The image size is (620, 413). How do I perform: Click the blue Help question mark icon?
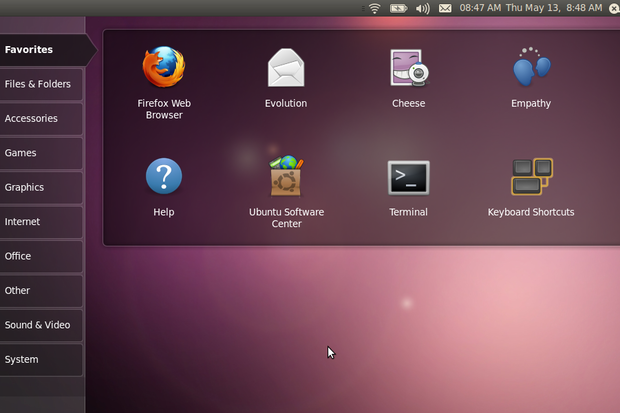164,176
